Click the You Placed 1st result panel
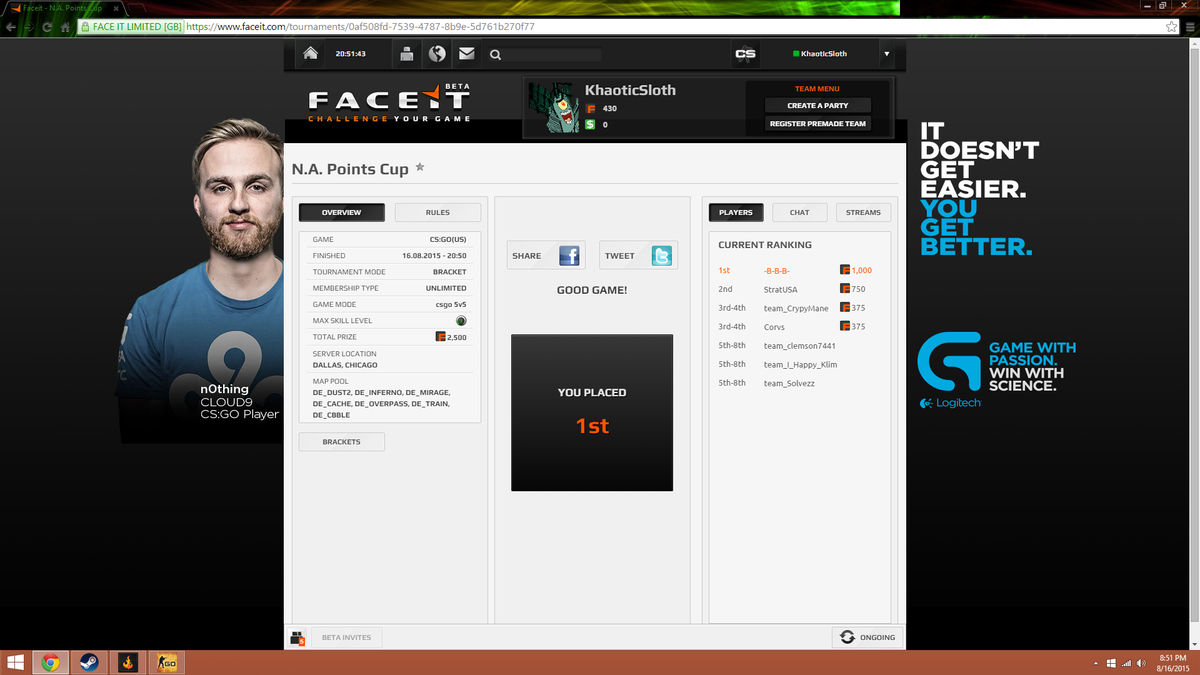 [x=592, y=412]
